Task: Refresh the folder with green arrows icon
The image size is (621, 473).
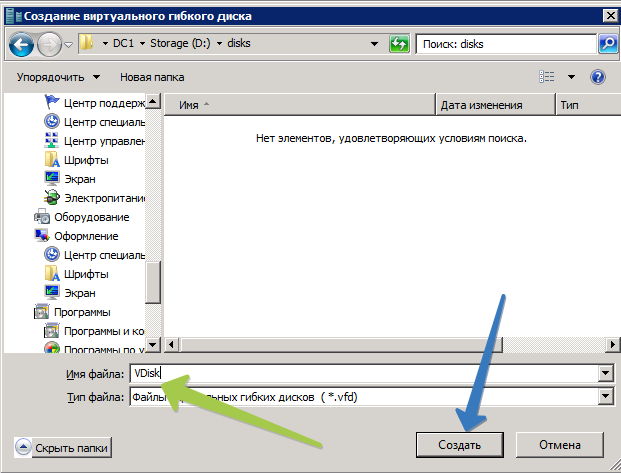Action: [x=399, y=44]
